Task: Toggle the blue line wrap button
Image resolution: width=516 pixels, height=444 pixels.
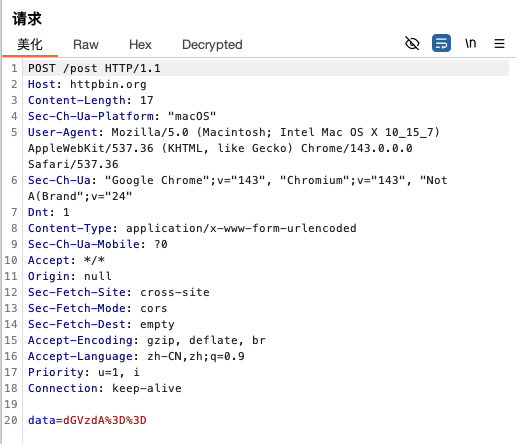Action: 441,43
